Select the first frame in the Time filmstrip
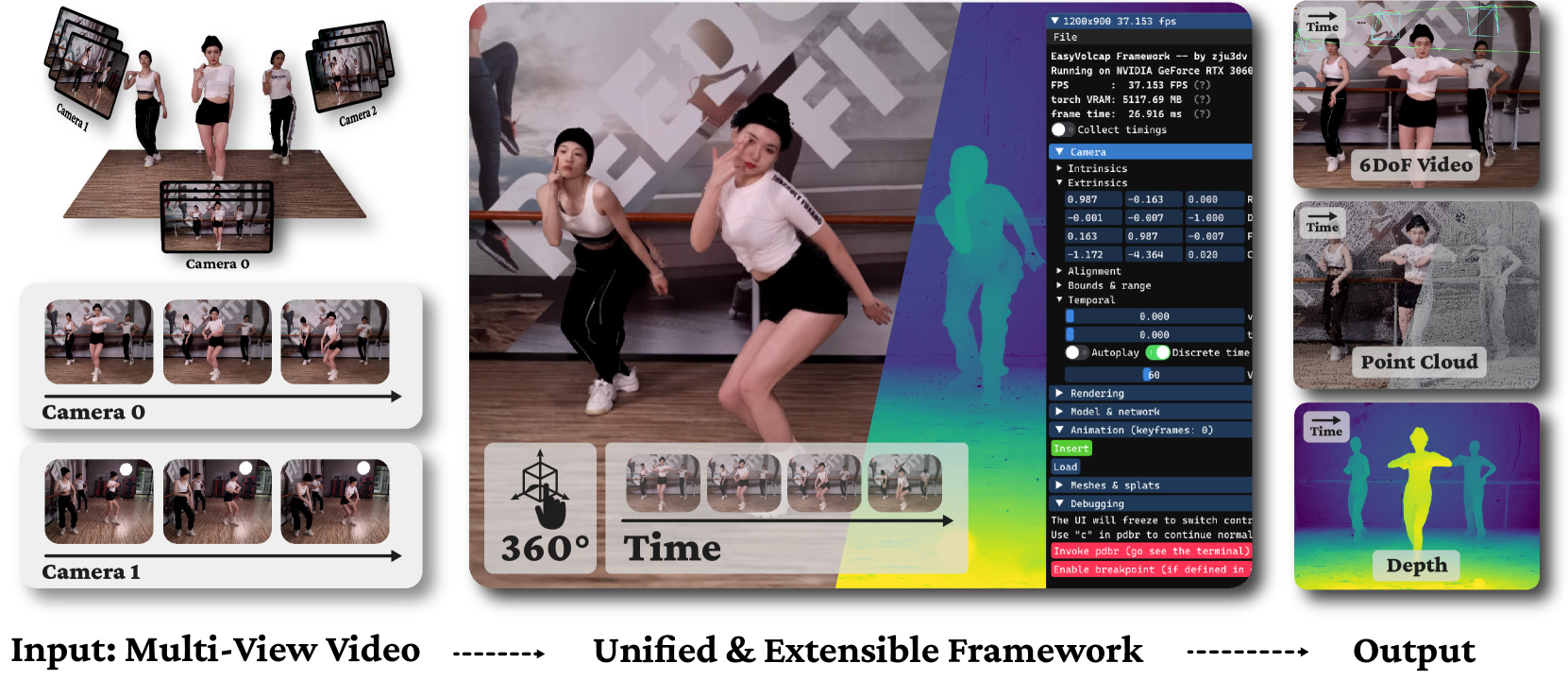Screen dimensions: 1568x680 coord(663,484)
